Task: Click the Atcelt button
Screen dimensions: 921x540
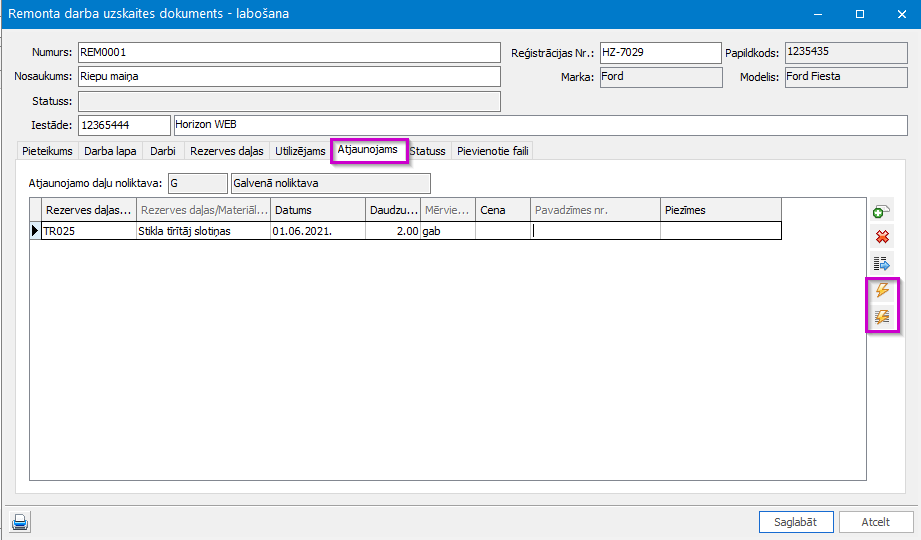Action: [875, 522]
